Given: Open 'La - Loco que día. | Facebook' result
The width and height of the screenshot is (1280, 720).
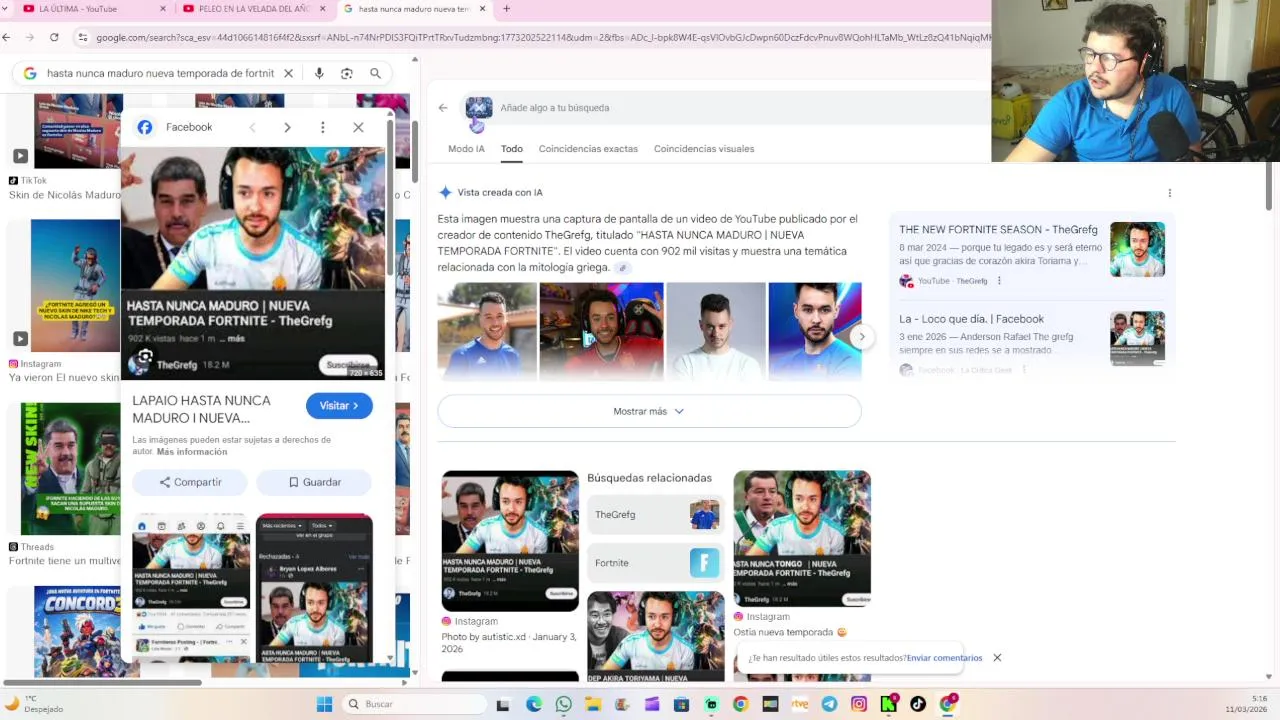Looking at the screenshot, I should (x=971, y=319).
